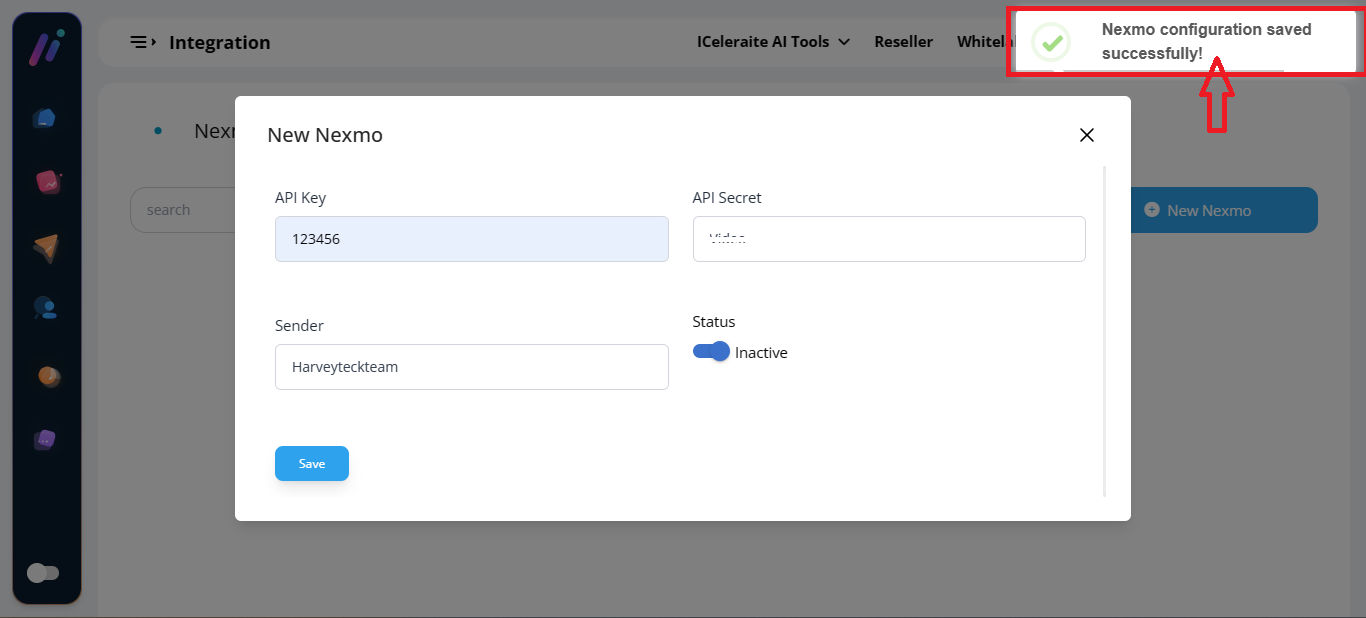The width and height of the screenshot is (1366, 618).
Task: Collapse sidebar using hamburger menu icon
Action: (142, 42)
